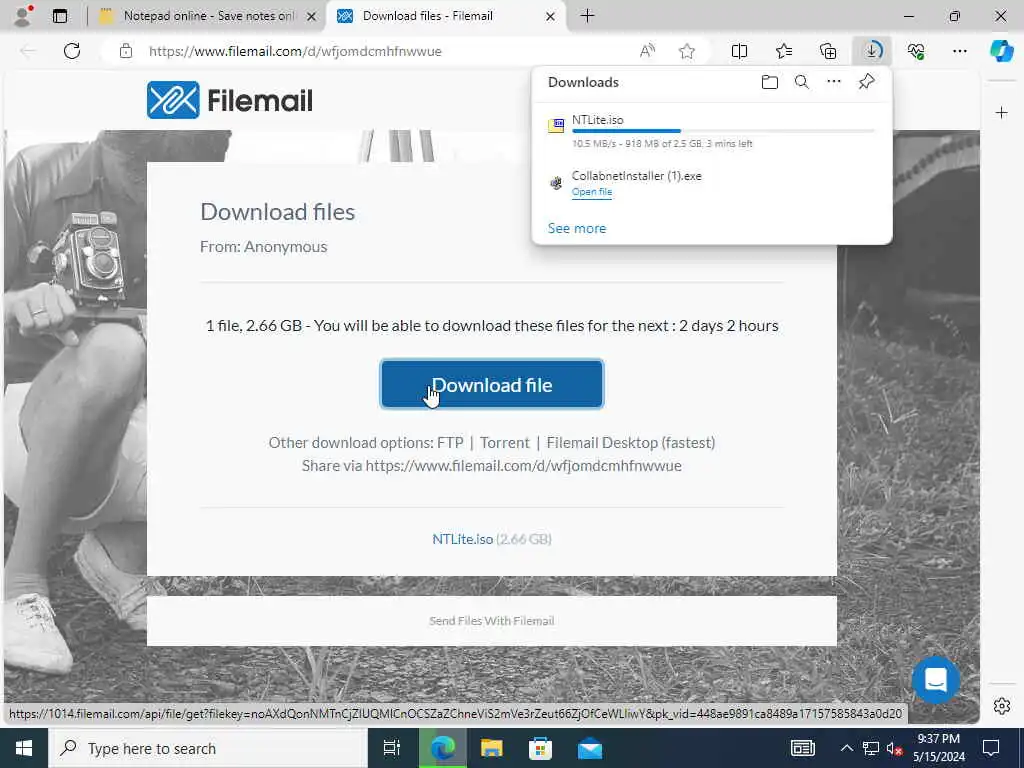Toggle the Downloads toolbar button
The height and width of the screenshot is (768, 1024).
click(872, 51)
